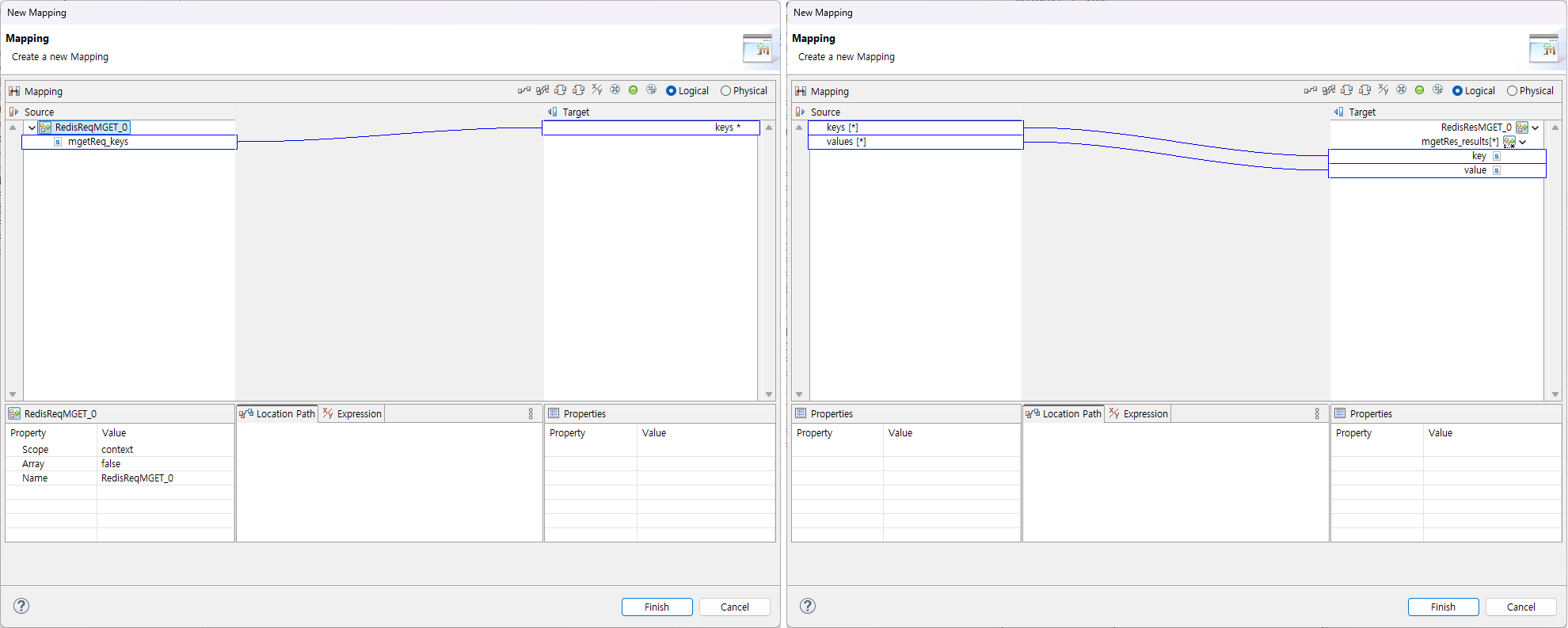Click multi-link auto-map icon in left dialog toolbar
The width and height of the screenshot is (1568, 628).
tap(542, 90)
